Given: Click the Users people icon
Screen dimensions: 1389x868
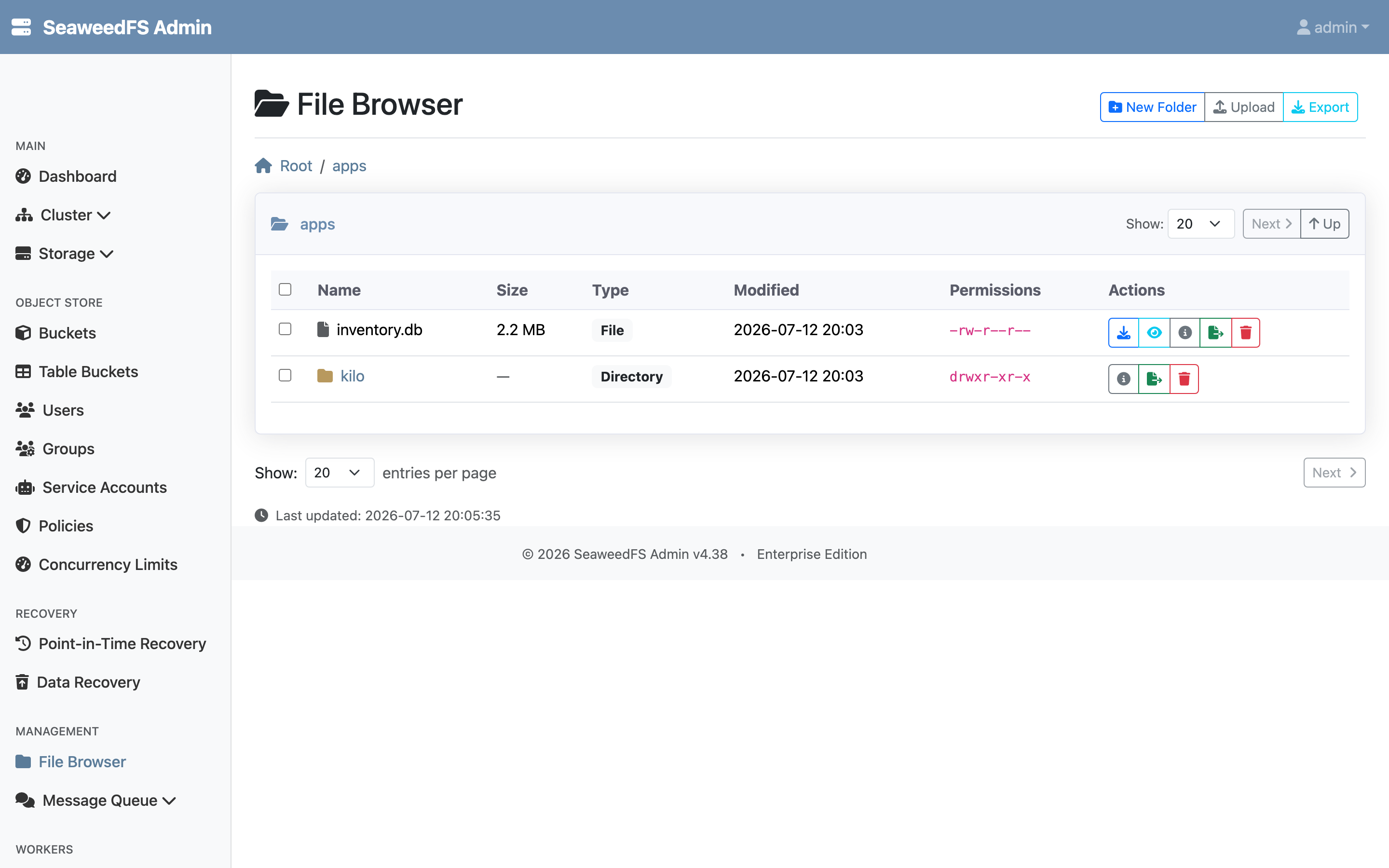Looking at the screenshot, I should (x=25, y=410).
